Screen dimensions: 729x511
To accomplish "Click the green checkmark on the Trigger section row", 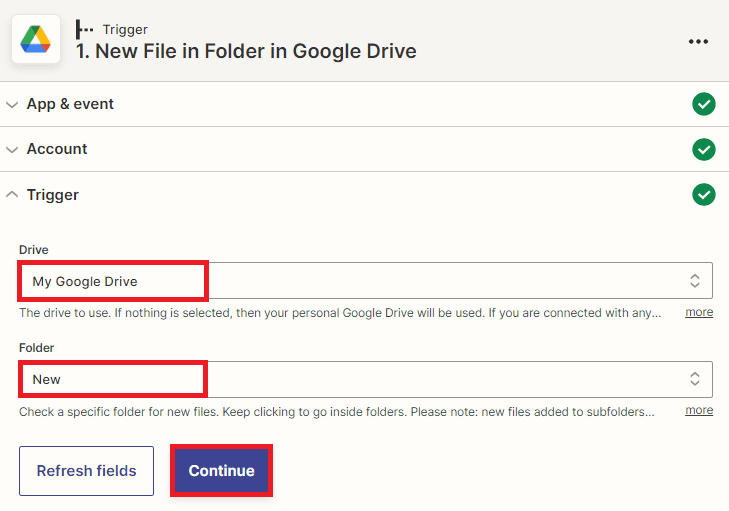I will (x=704, y=194).
